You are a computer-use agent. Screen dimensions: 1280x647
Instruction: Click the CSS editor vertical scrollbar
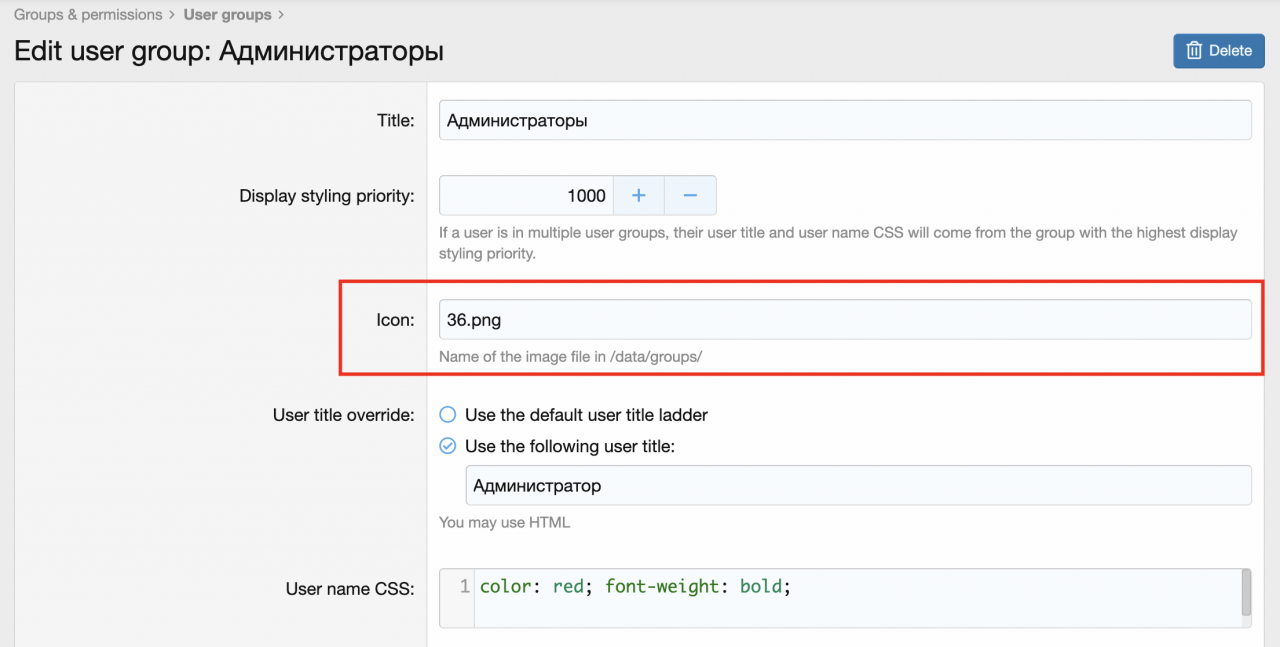coord(1246,592)
